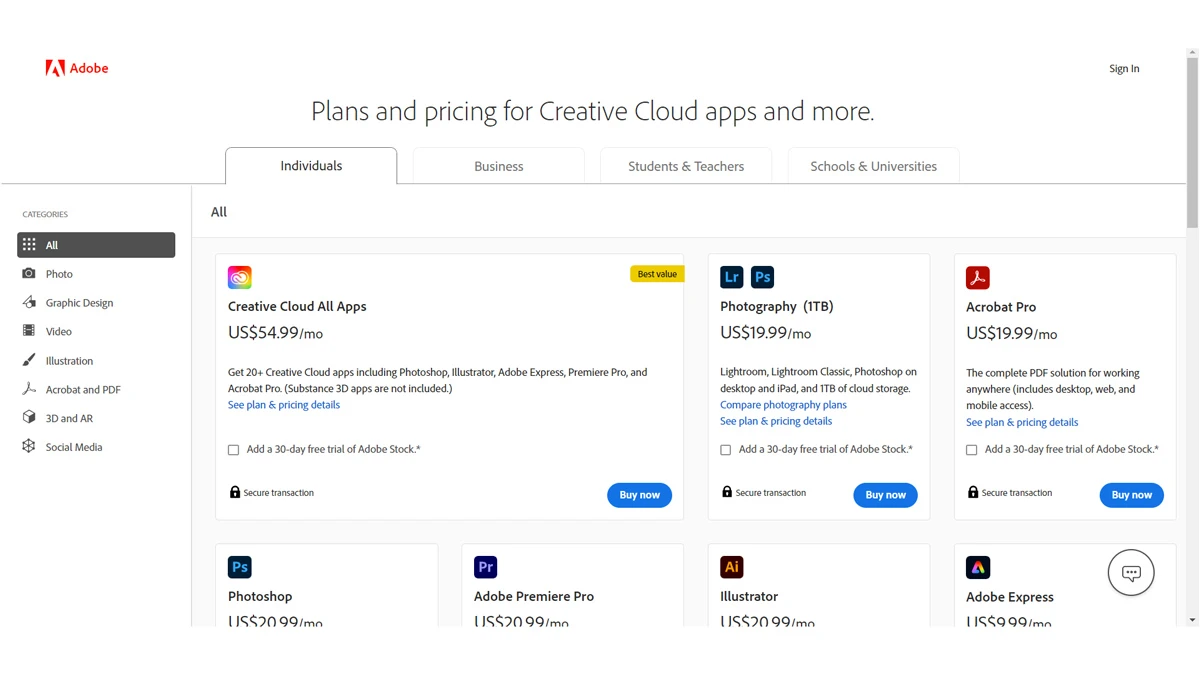Select the 3D and AR category
Image resolution: width=1200 pixels, height=675 pixels.
click(96, 418)
